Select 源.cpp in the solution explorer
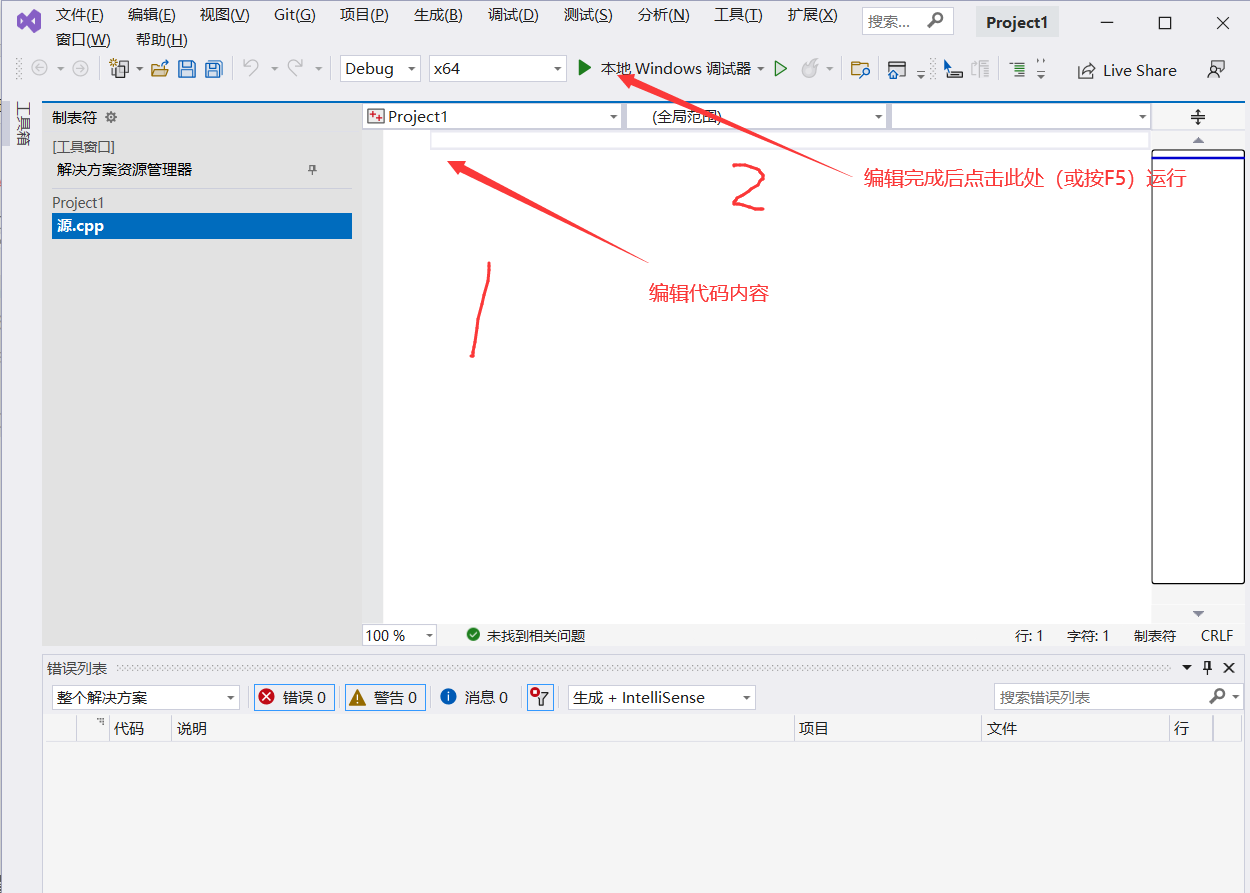 pyautogui.click(x=202, y=226)
